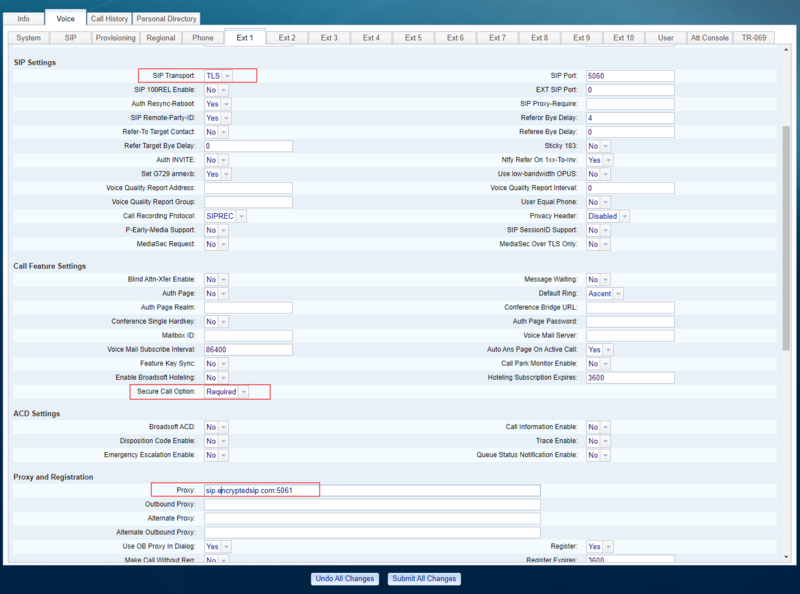Open MediaSec Over TLS Only dropdown
Screen dimensions: 800x594
point(598,244)
